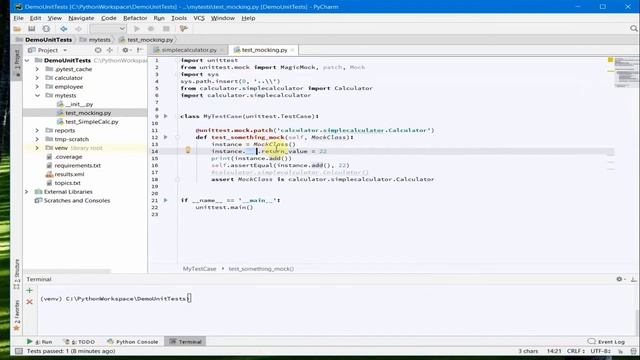Click terminal vertical scrollbar
The width and height of the screenshot is (640, 360).
tap(637, 322)
